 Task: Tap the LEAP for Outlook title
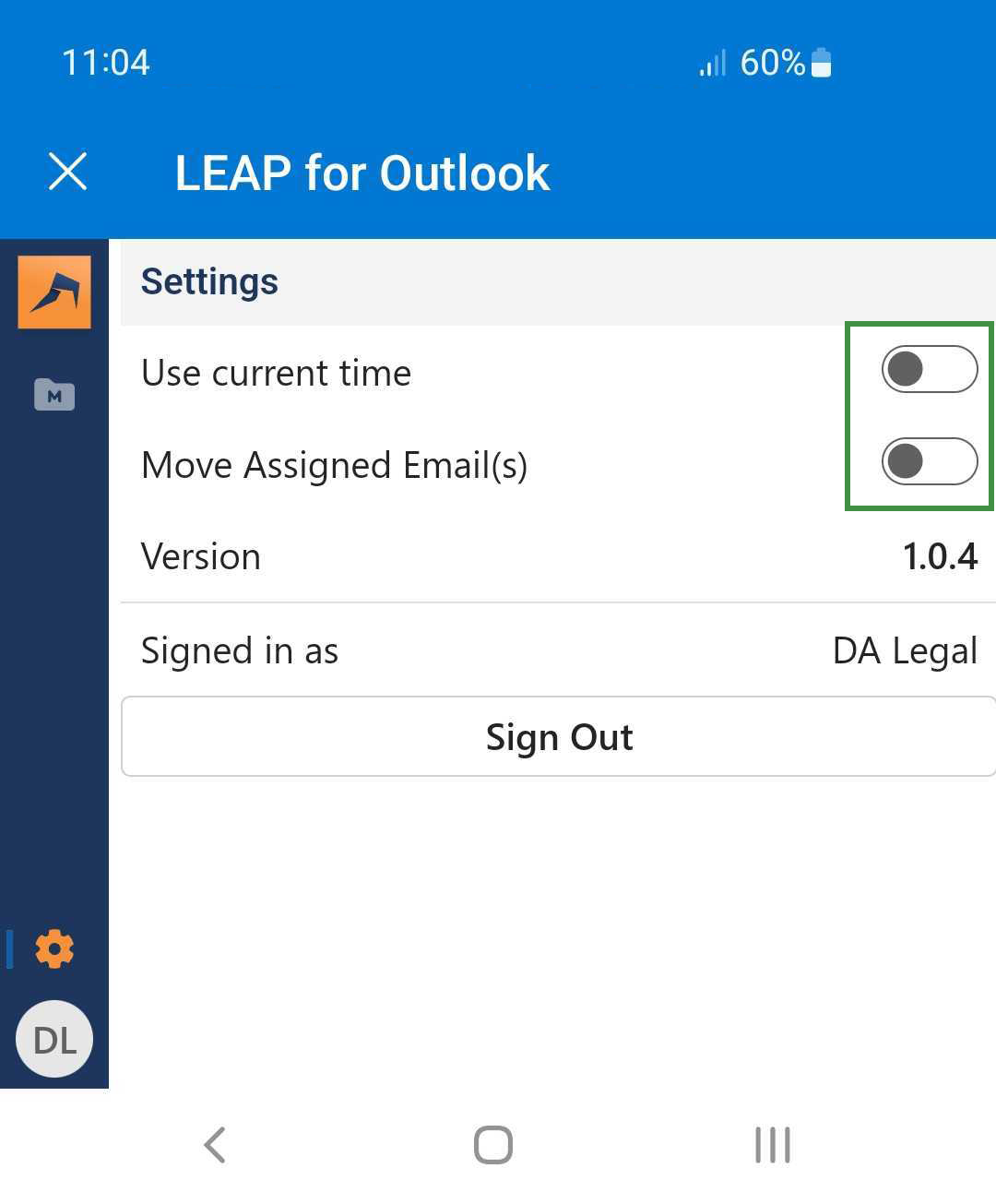click(362, 173)
